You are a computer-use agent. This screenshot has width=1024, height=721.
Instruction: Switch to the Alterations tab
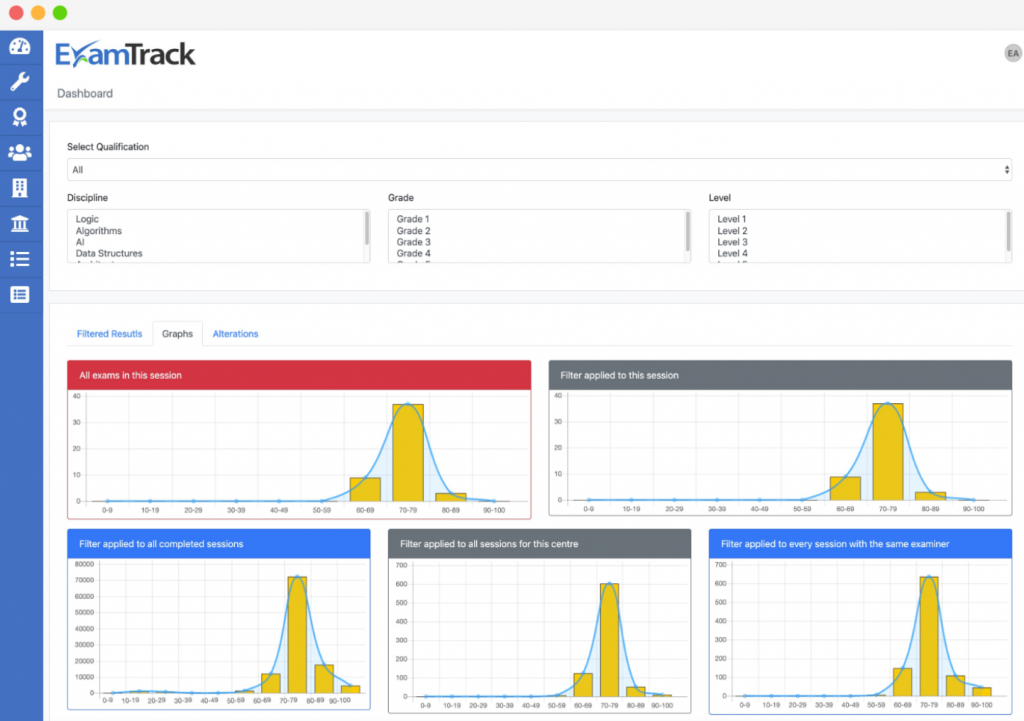(x=235, y=334)
